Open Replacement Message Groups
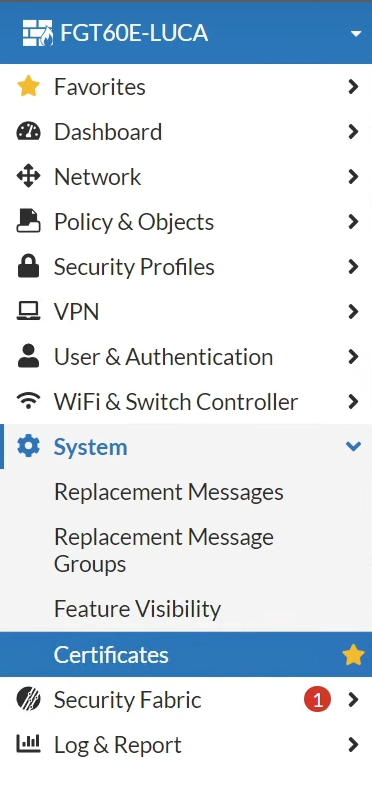 pos(164,550)
